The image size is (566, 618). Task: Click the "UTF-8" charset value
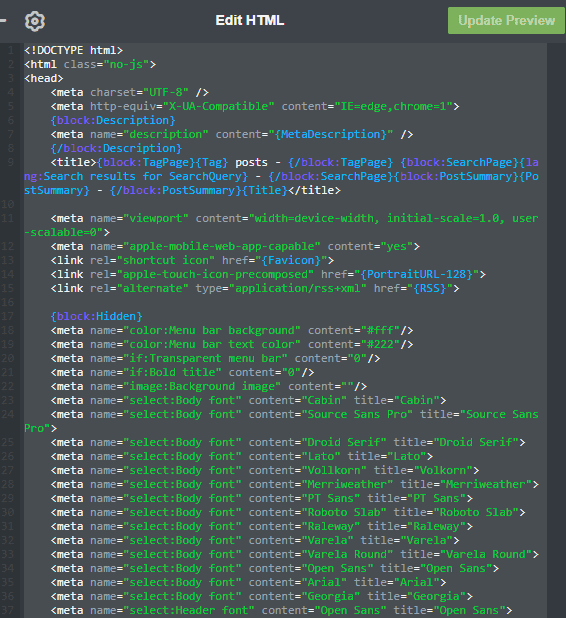coord(166,92)
